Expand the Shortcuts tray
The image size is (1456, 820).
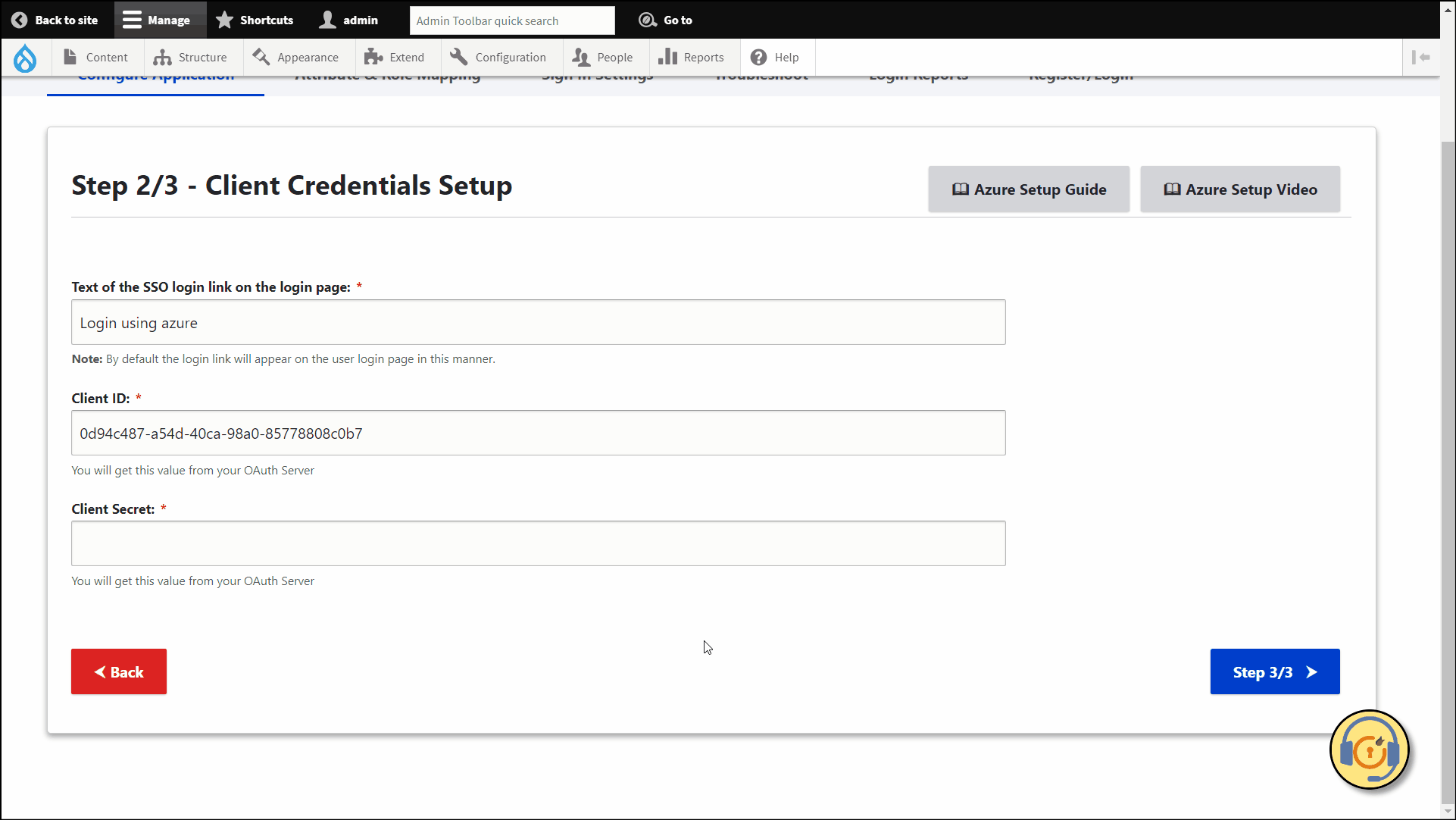tap(255, 20)
